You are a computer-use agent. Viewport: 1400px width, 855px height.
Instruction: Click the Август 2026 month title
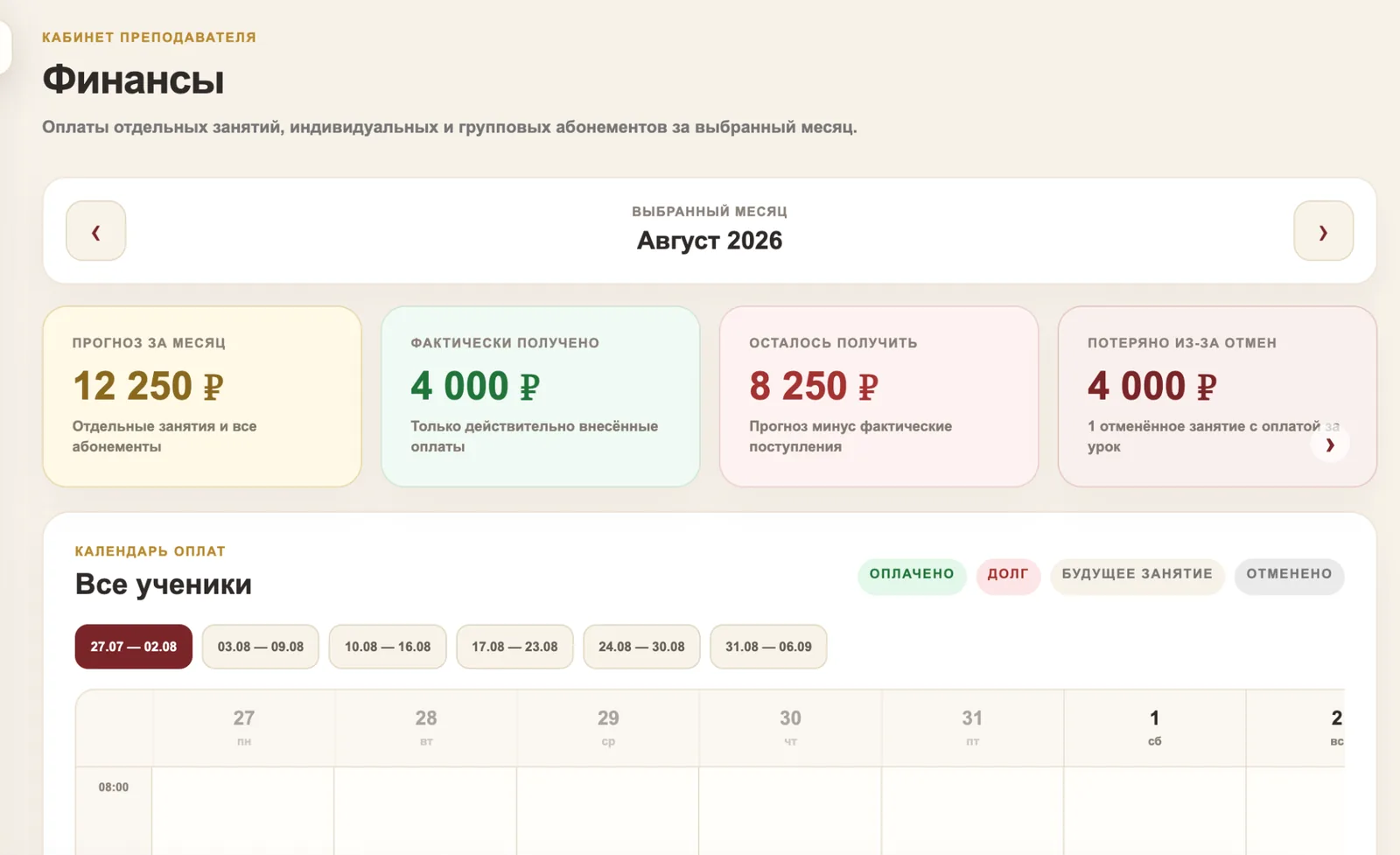[710, 241]
